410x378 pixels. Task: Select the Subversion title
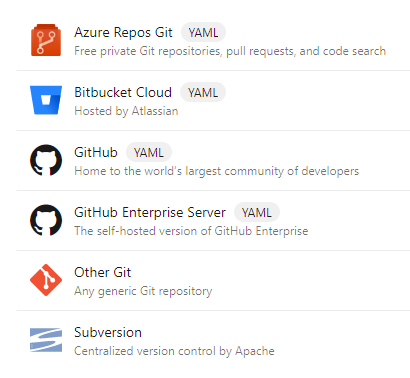click(x=108, y=332)
